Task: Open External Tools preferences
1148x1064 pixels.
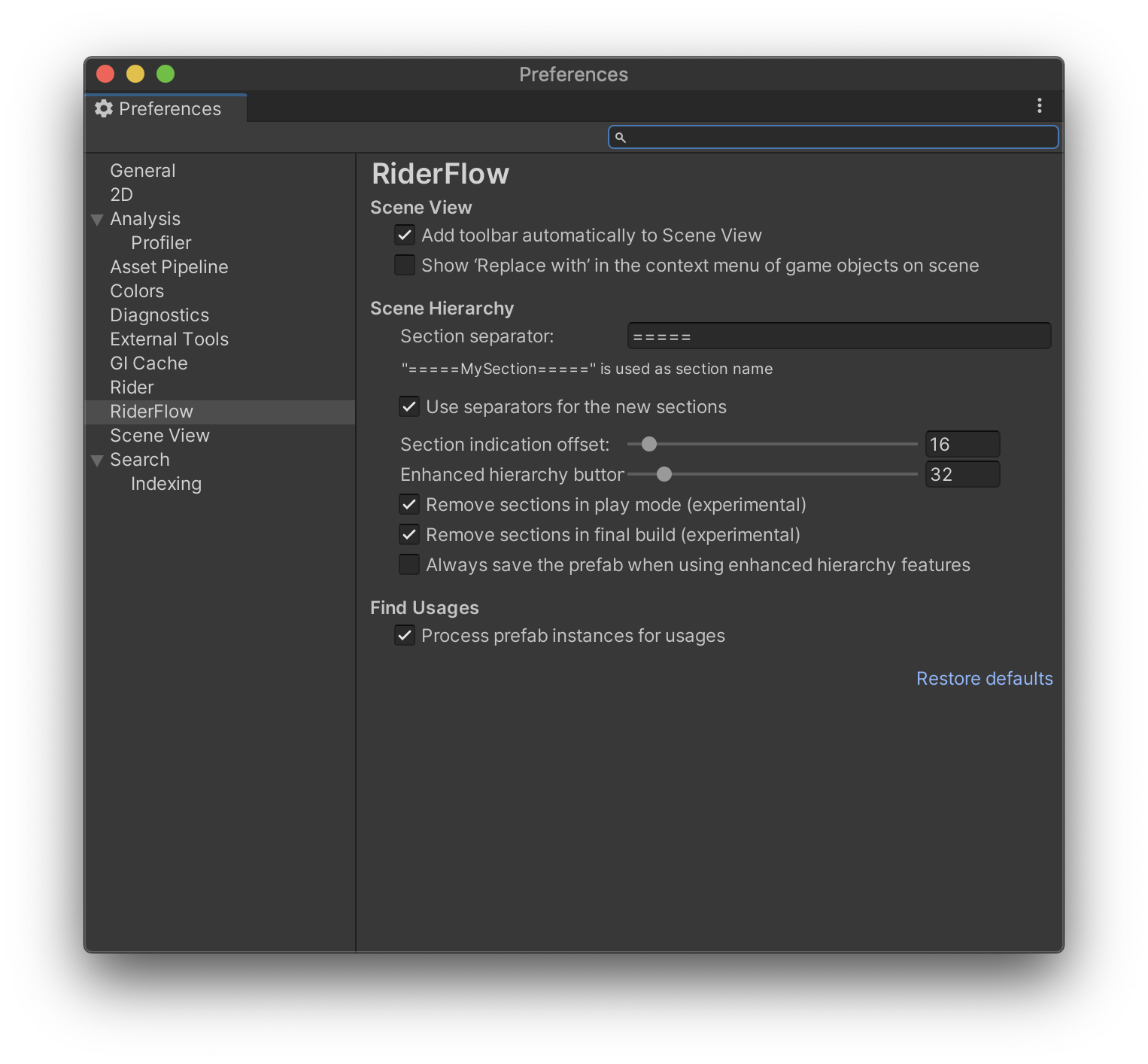Action: click(169, 339)
